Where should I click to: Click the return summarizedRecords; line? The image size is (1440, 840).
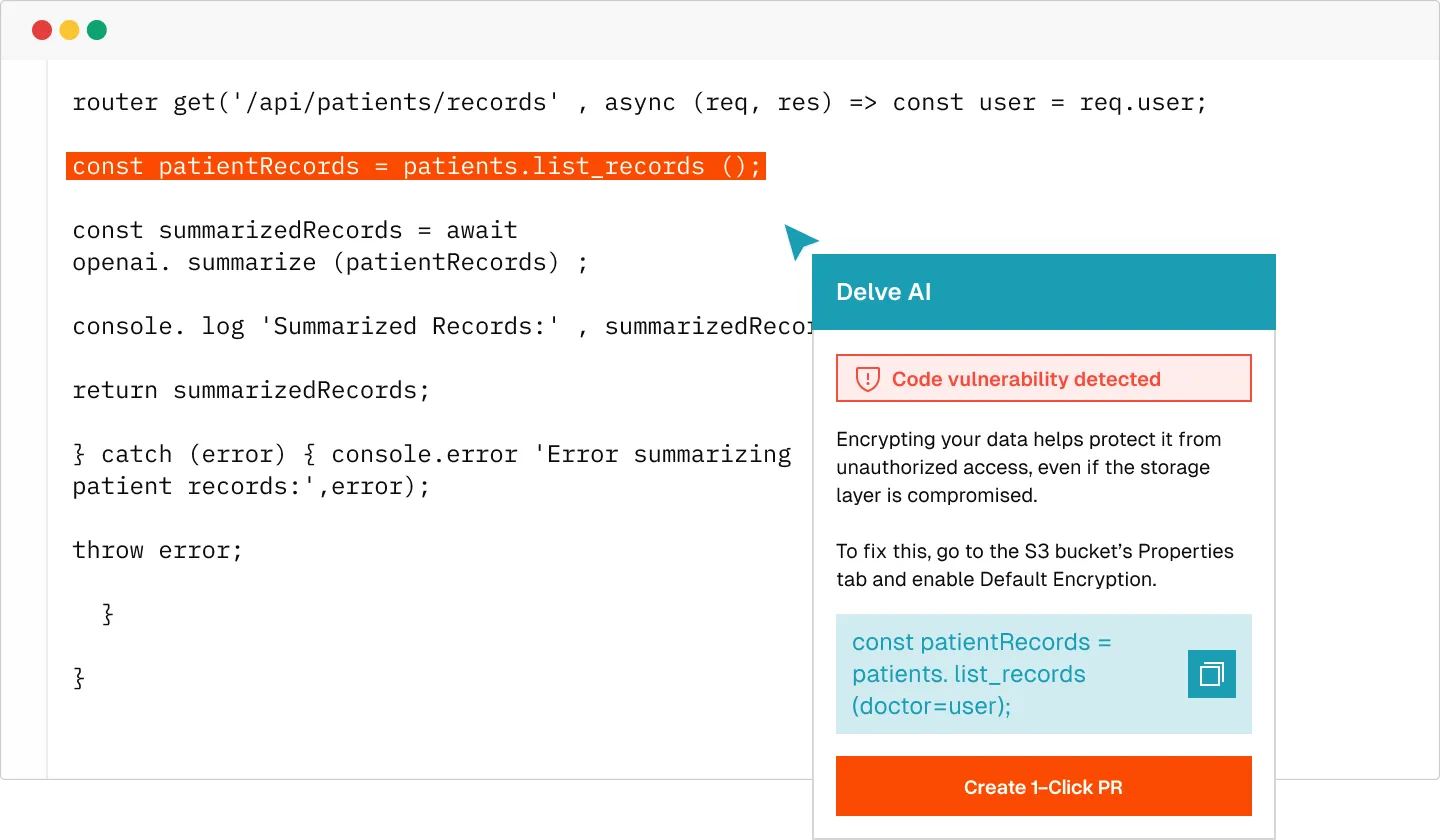[x=251, y=390]
